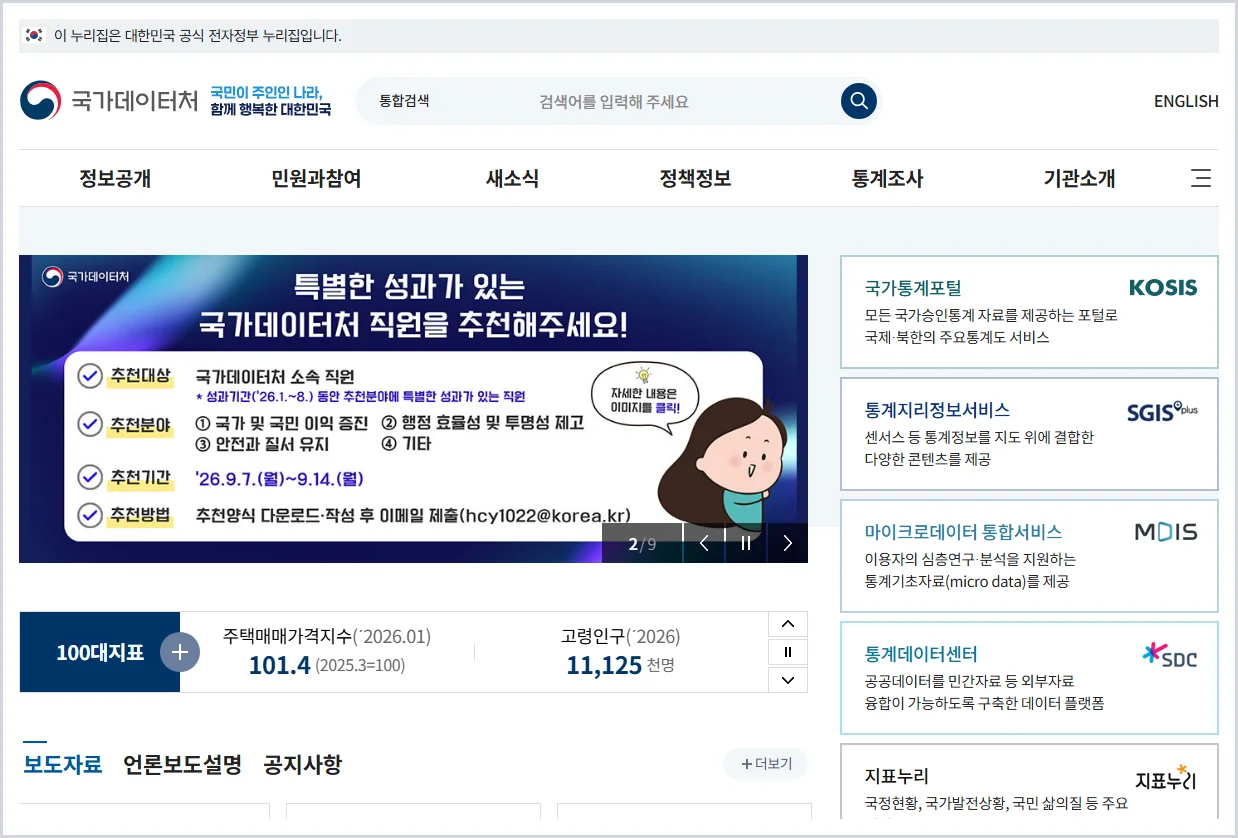Viewport: 1238px width, 838px height.
Task: Click the value 101.4
Action: [x=279, y=665]
